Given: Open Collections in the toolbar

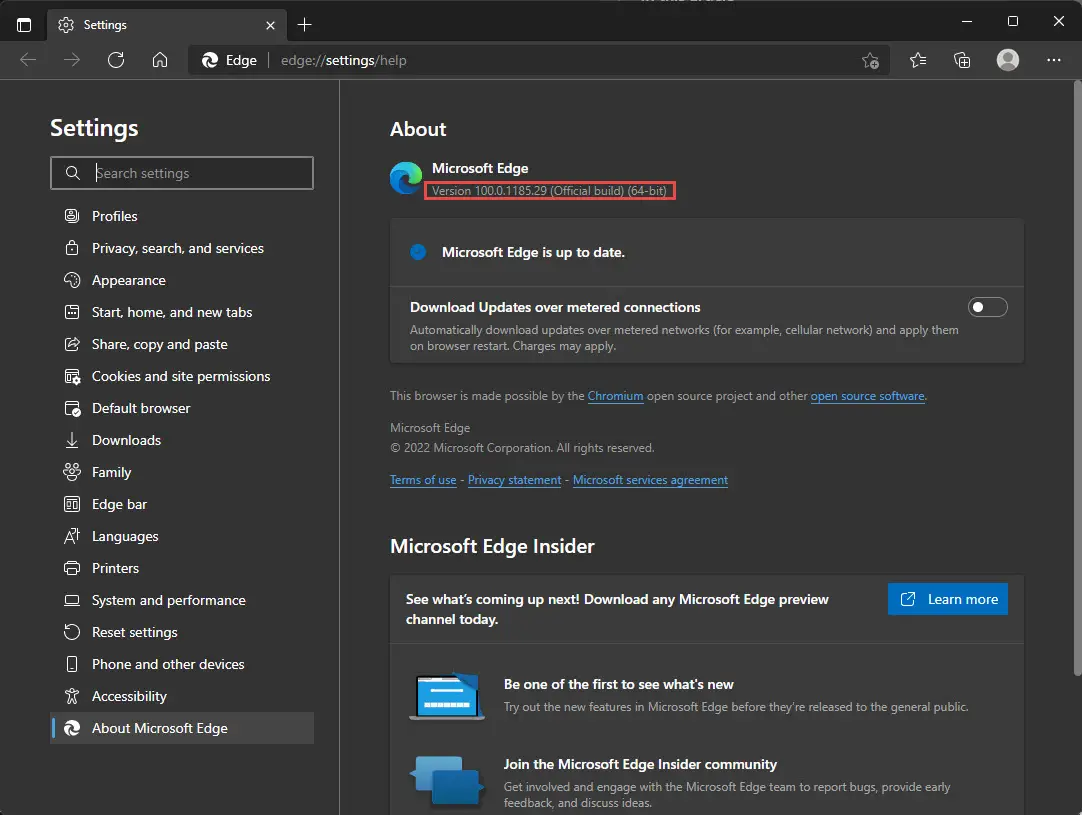Looking at the screenshot, I should click(x=962, y=61).
